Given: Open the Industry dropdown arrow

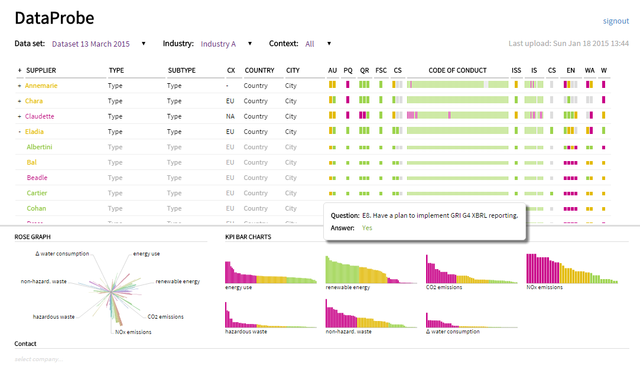Looking at the screenshot, I should [x=250, y=44].
